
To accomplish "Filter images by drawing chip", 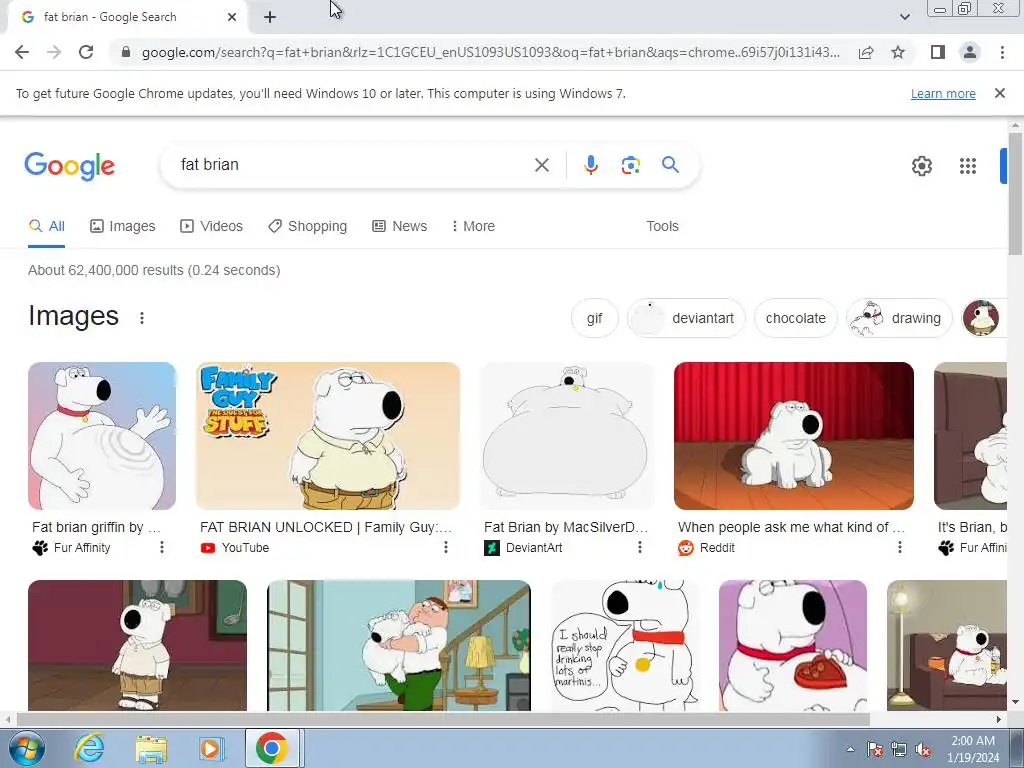I will coord(899,318).
